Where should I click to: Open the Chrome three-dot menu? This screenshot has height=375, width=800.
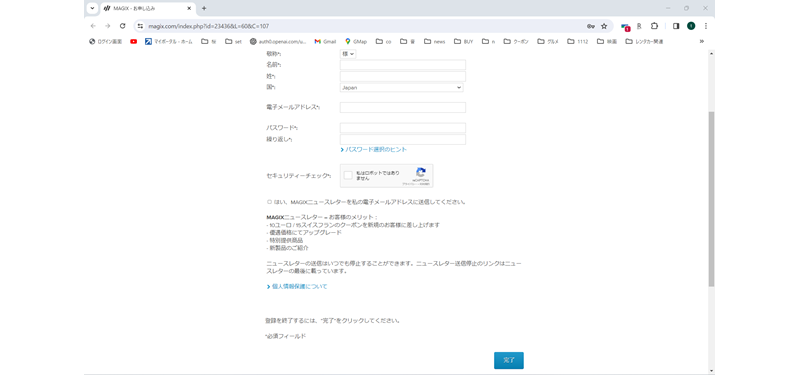706,26
